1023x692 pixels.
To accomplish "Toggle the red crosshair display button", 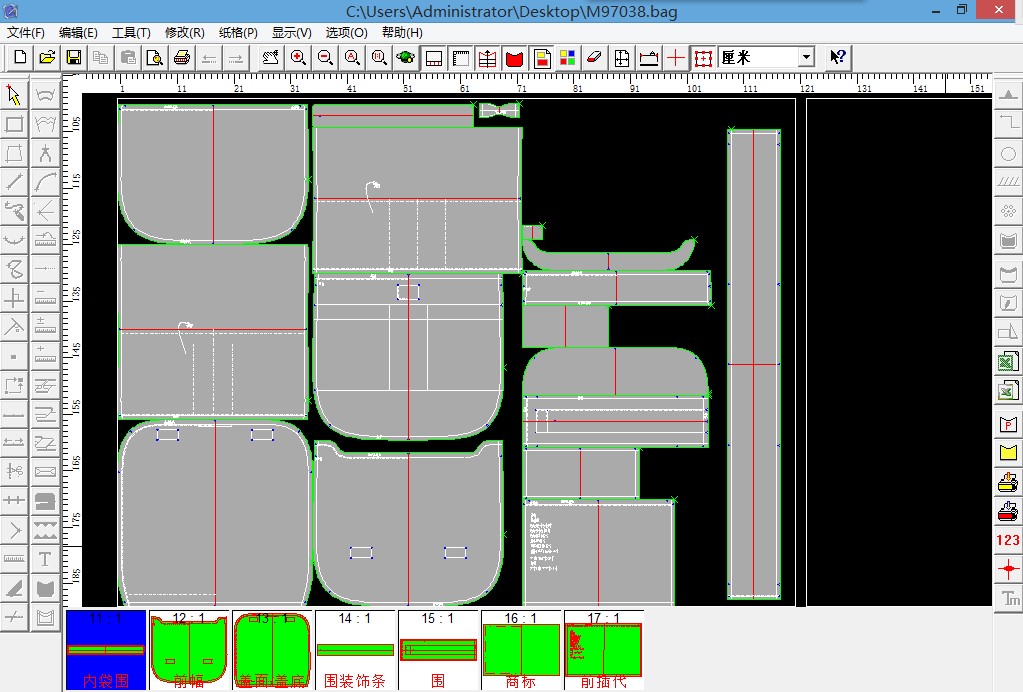I will [676, 58].
